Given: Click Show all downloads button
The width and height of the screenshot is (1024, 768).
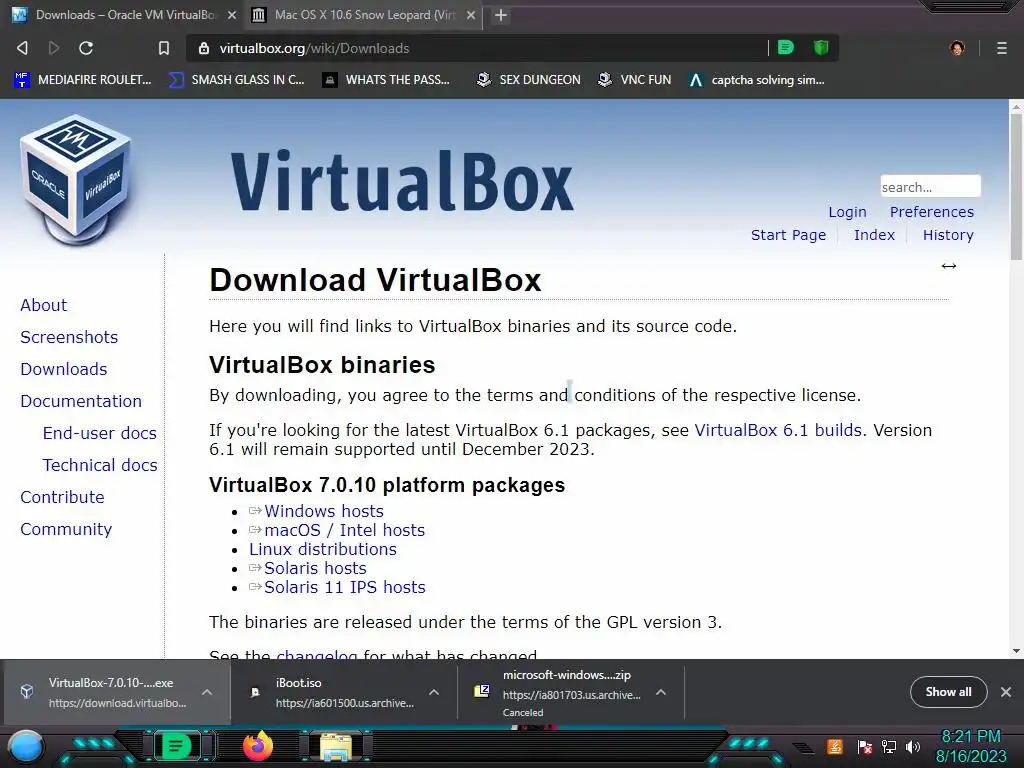Looking at the screenshot, I should coord(948,692).
